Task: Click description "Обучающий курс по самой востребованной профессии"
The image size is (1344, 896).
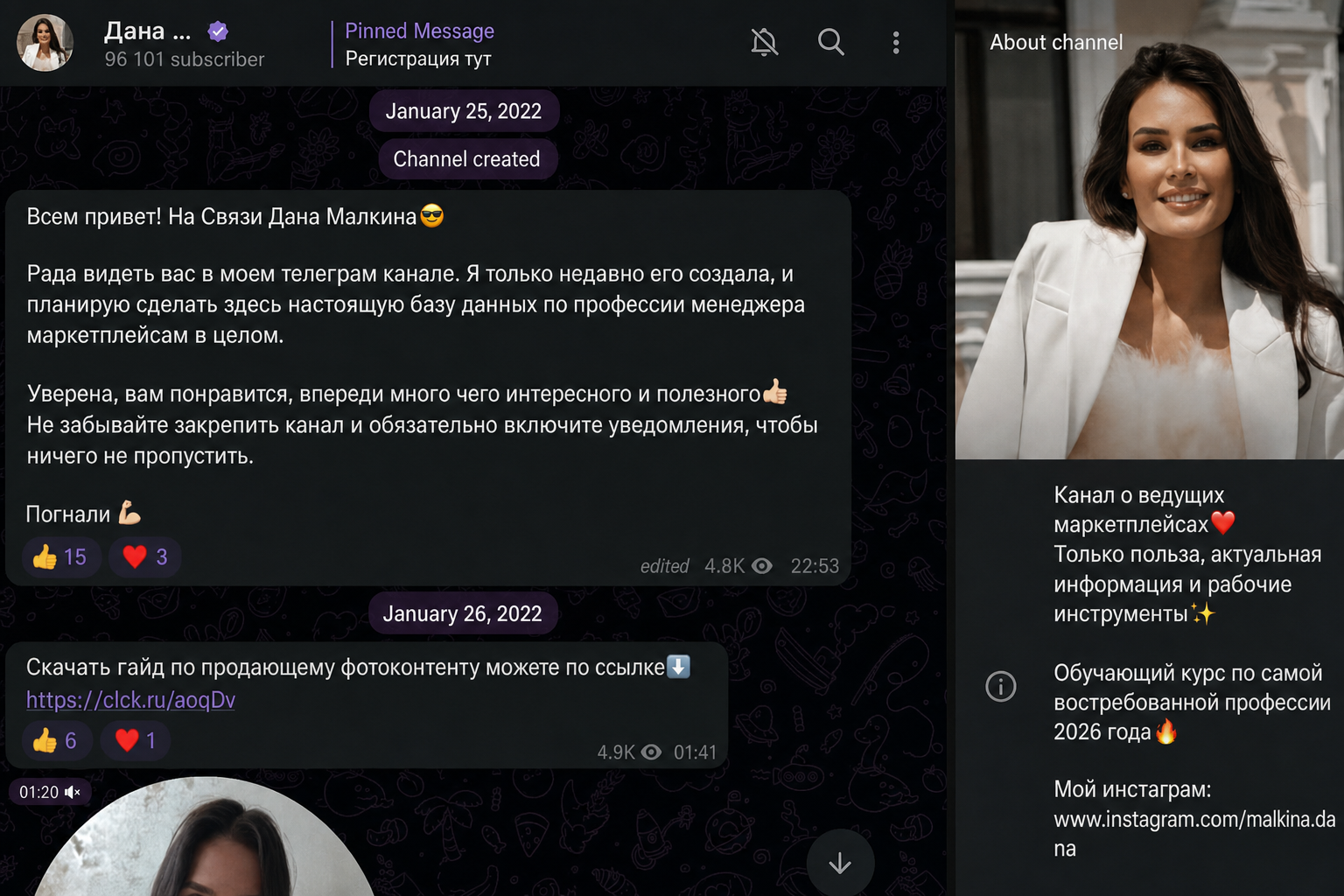Action: coord(1192,688)
